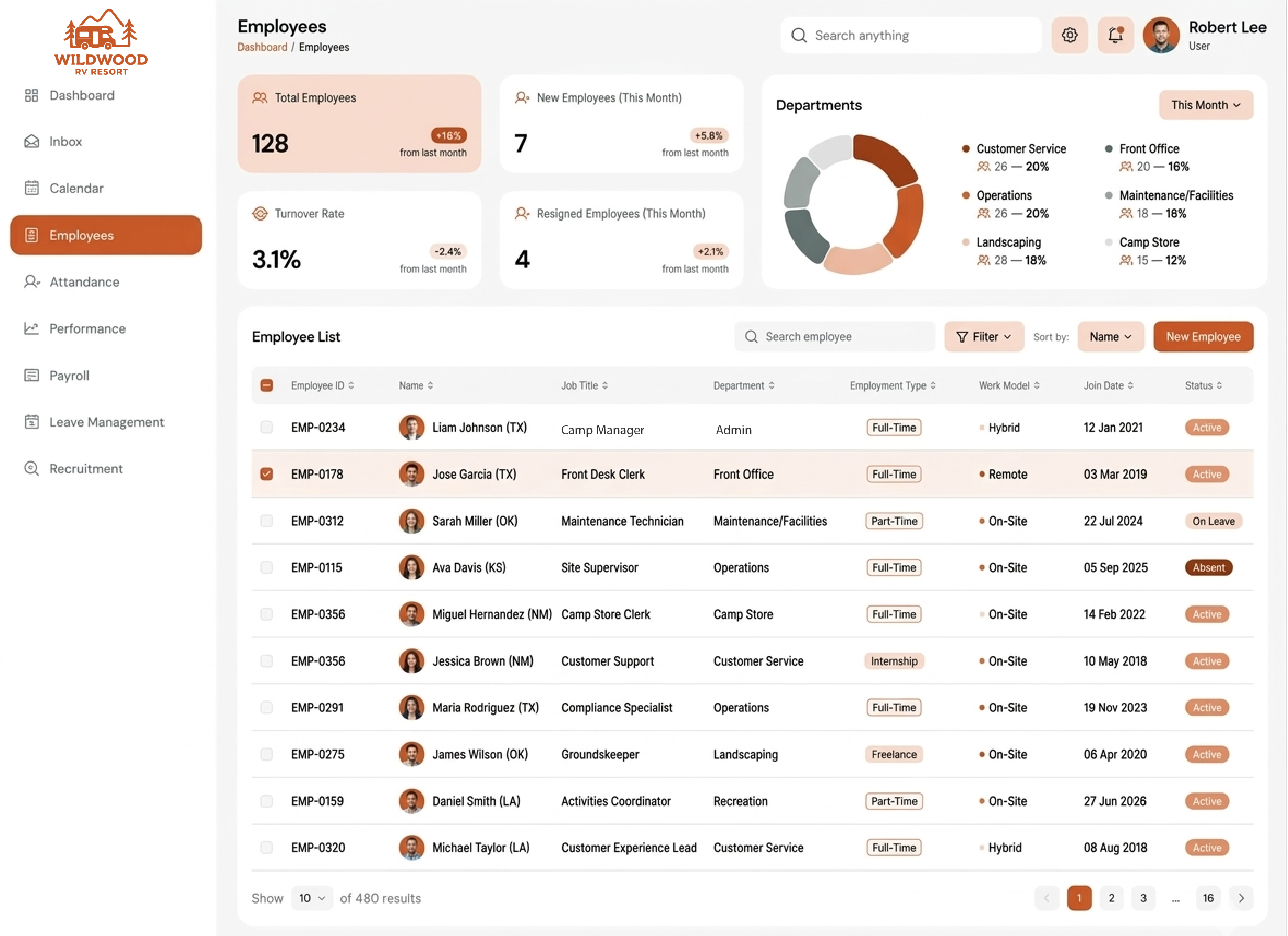Viewport: 1288px width, 936px height.
Task: Click Robert Lee's profile avatar
Action: click(1161, 35)
